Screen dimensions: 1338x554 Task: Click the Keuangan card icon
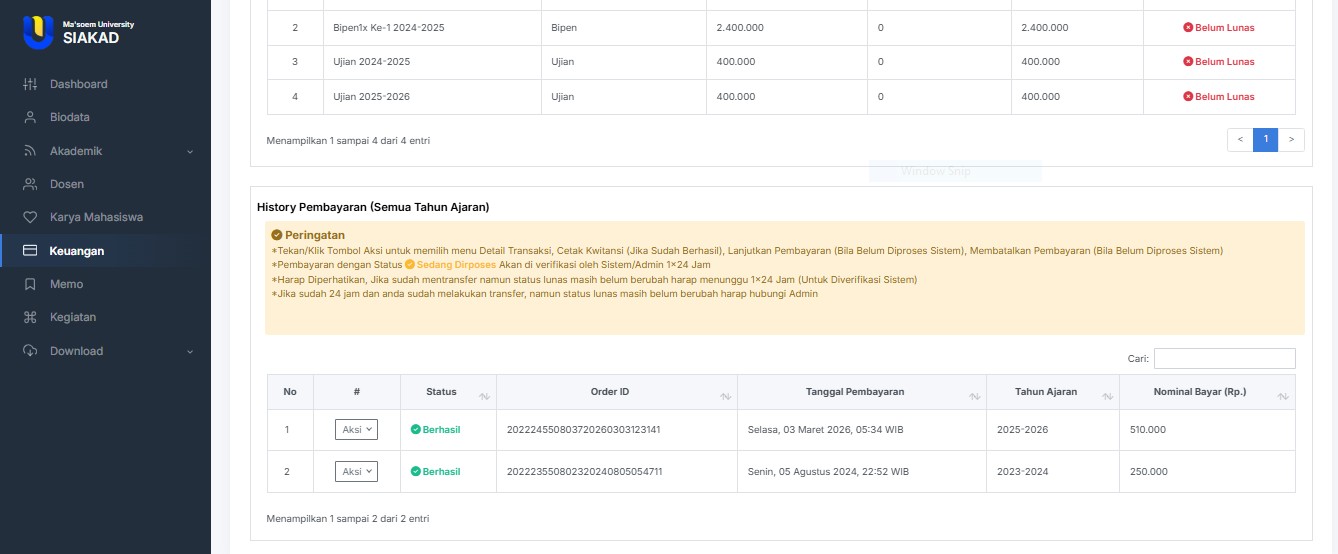30,251
